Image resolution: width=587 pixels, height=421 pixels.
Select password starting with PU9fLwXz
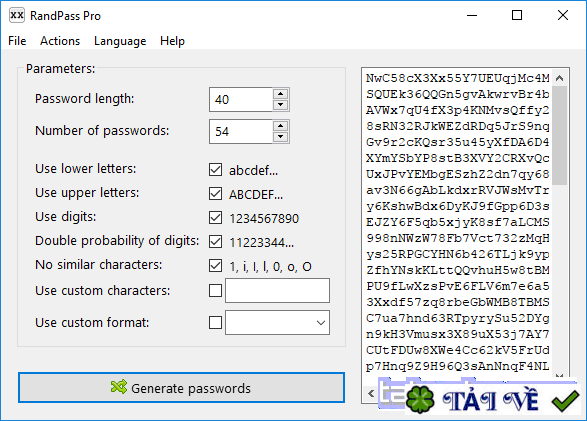click(x=457, y=286)
